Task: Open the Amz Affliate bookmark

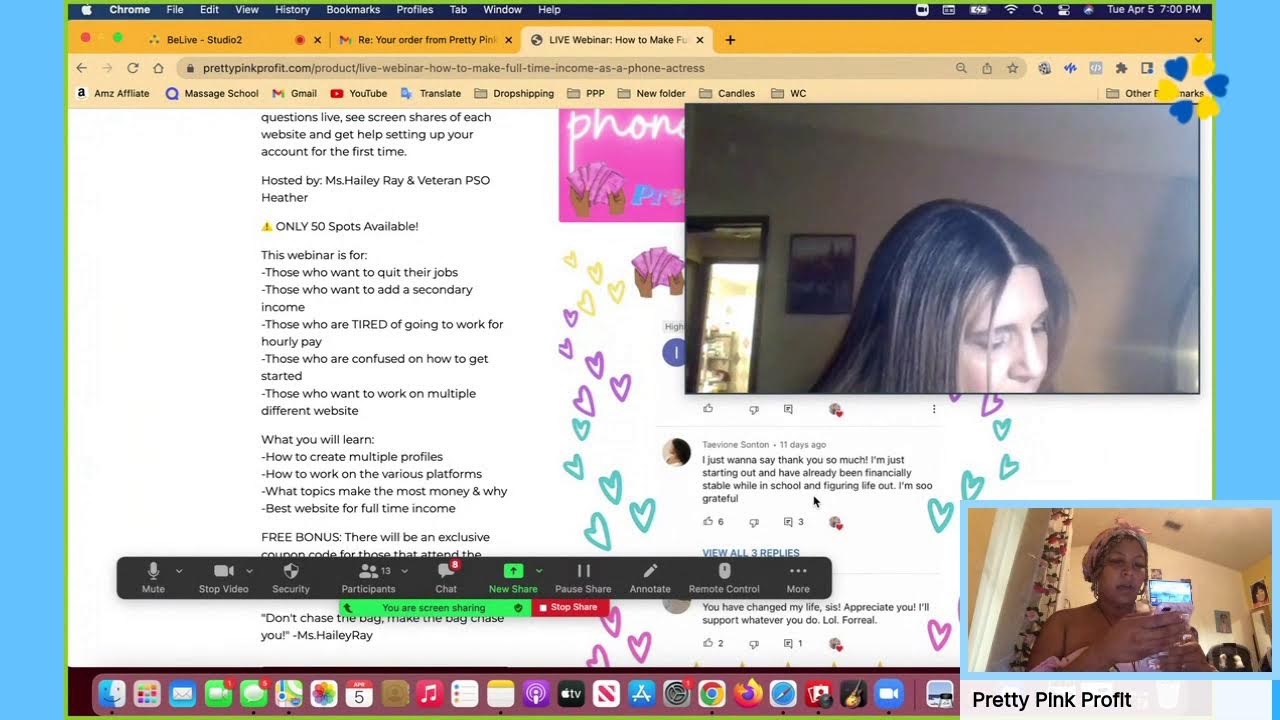Action: 112,93
